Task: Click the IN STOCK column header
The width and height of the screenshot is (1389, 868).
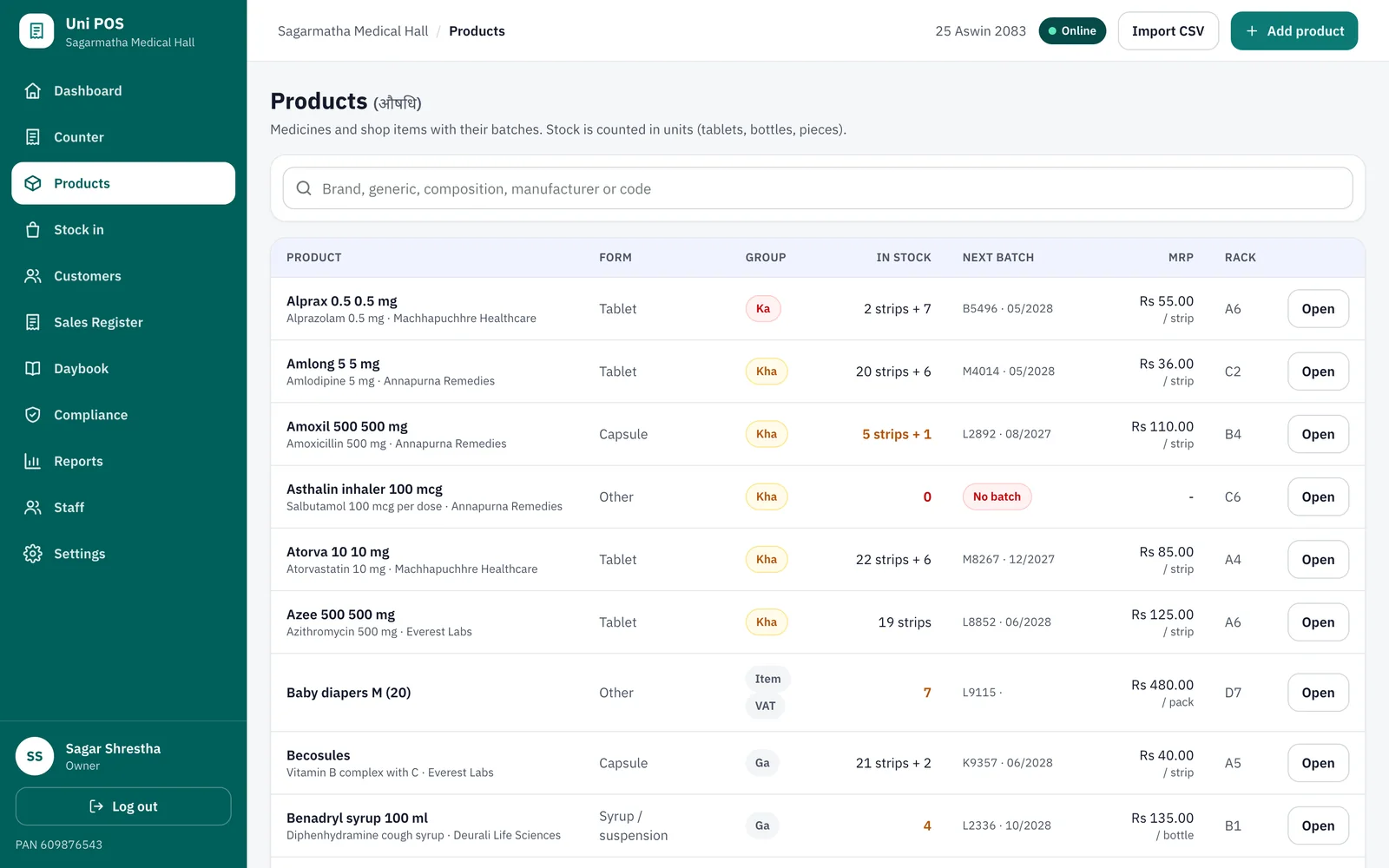Action: pyautogui.click(x=903, y=258)
